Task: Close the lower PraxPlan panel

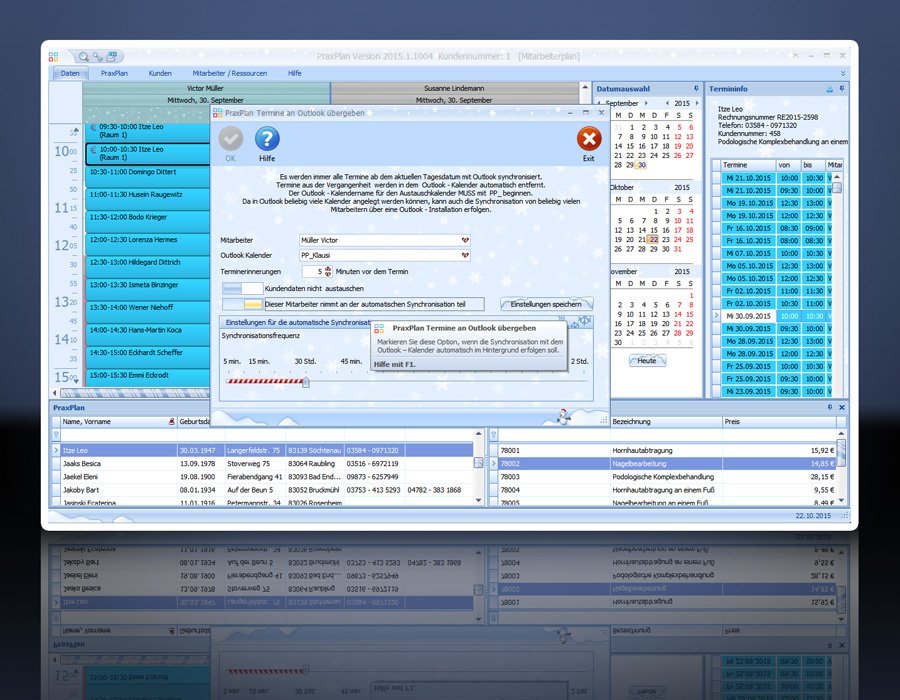Action: click(x=841, y=407)
